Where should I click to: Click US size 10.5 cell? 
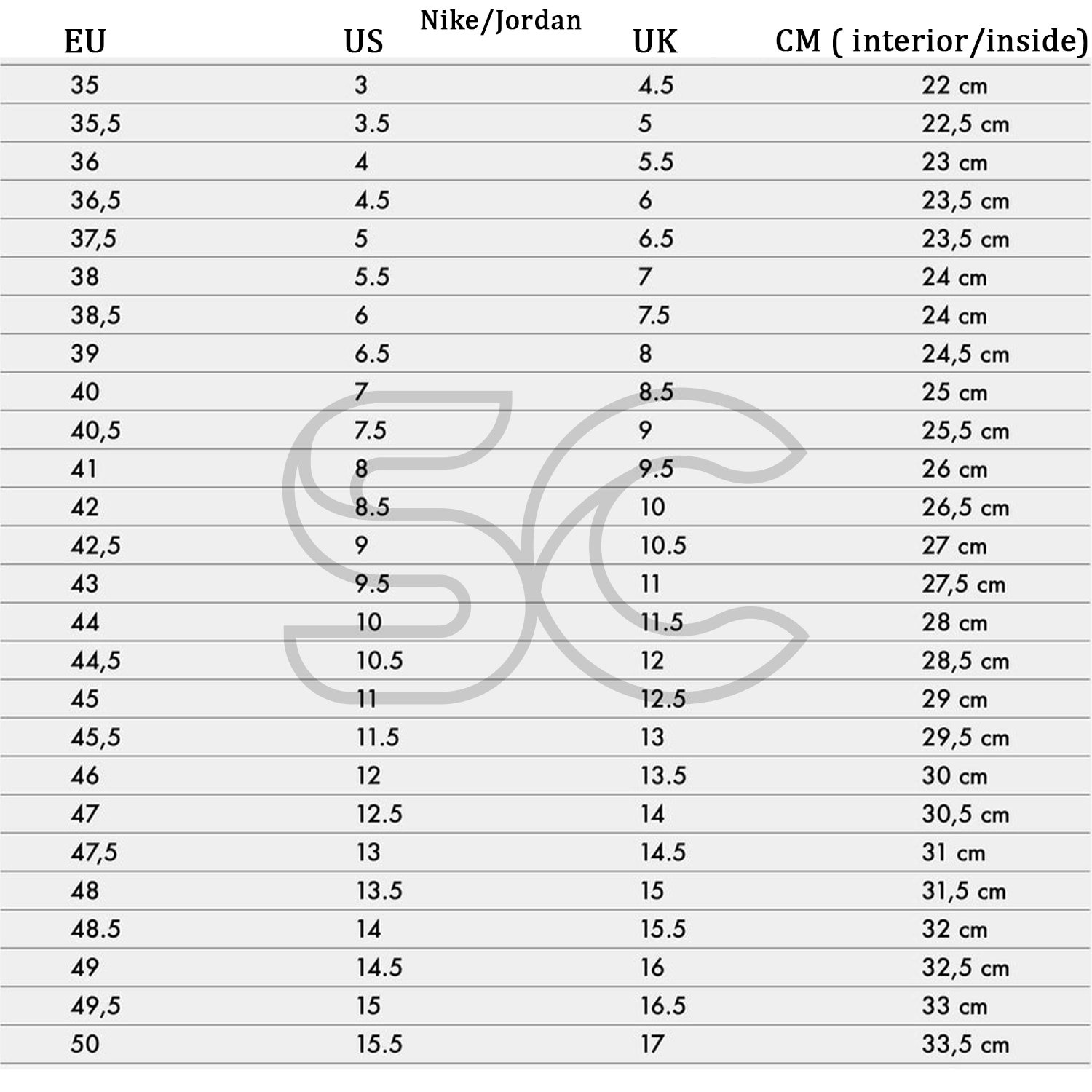tap(379, 661)
